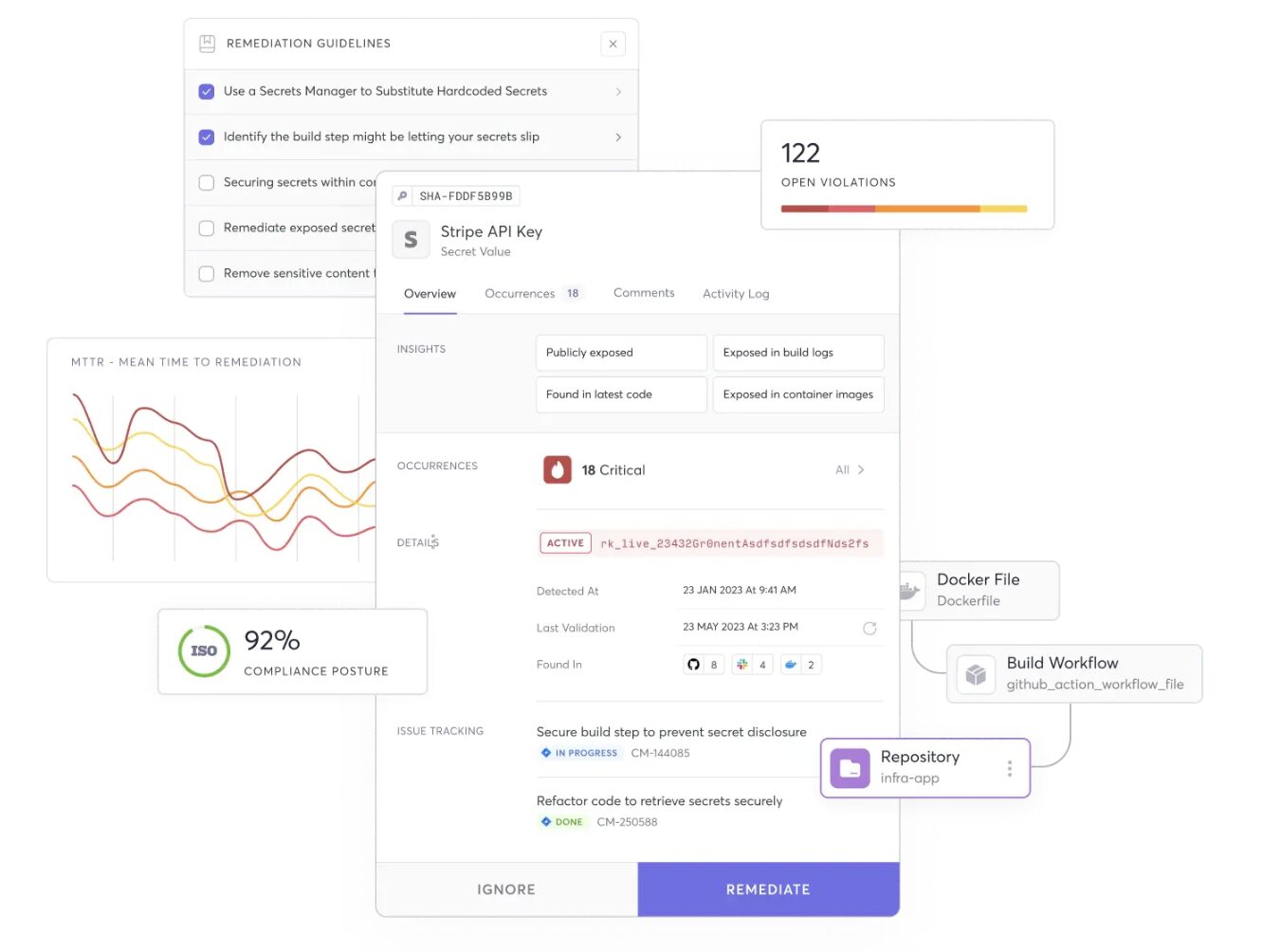Click the red critical flame icon

click(558, 470)
